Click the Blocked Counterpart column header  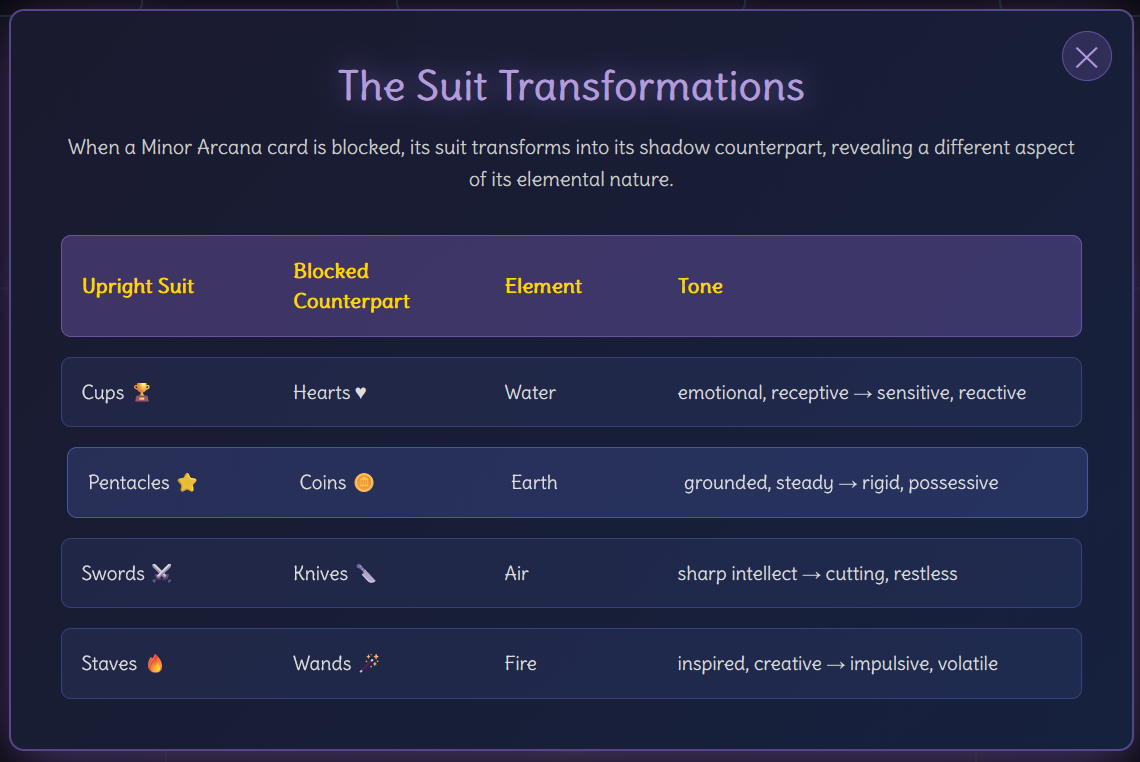tap(351, 286)
